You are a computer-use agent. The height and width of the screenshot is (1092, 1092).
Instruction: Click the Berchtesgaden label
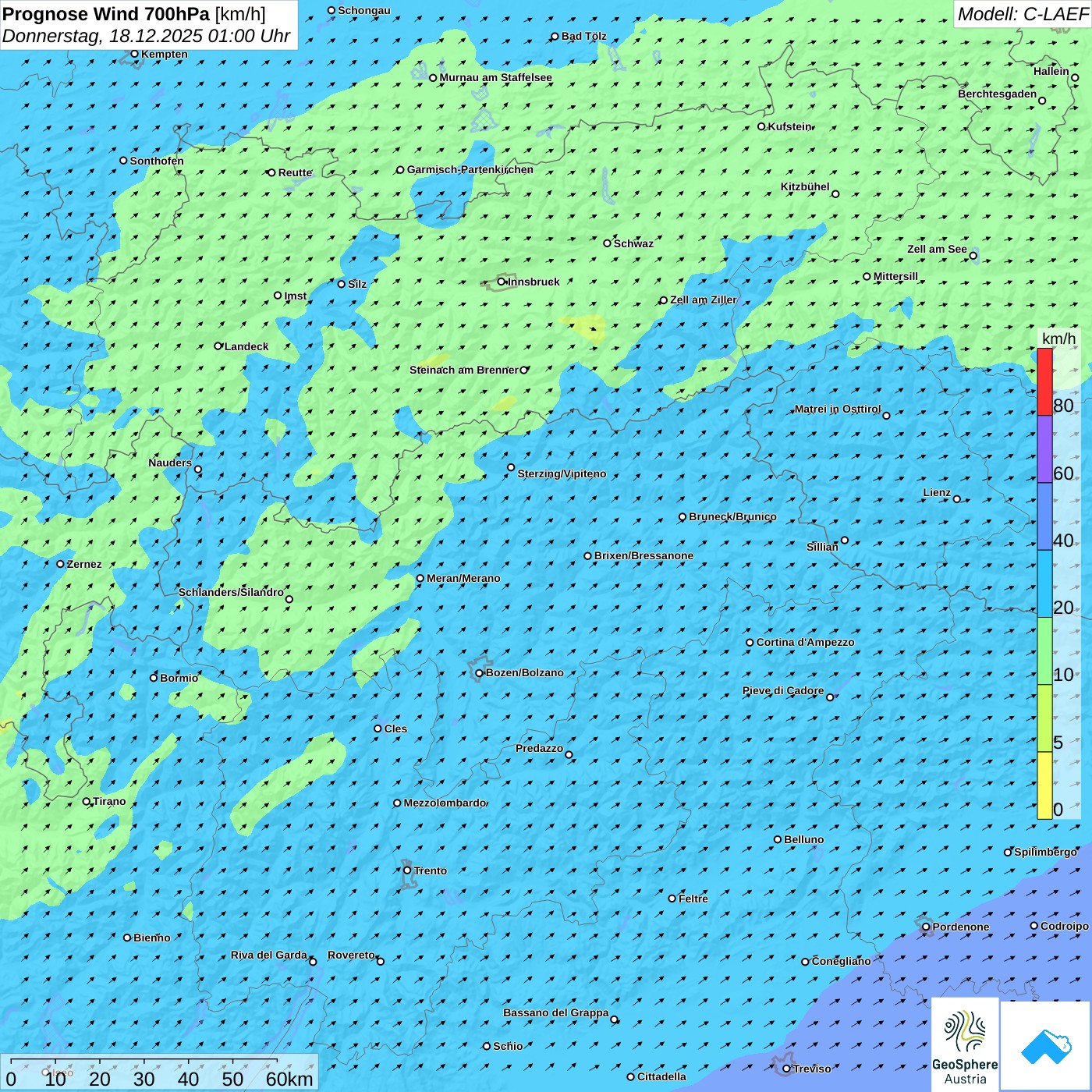pos(998,94)
